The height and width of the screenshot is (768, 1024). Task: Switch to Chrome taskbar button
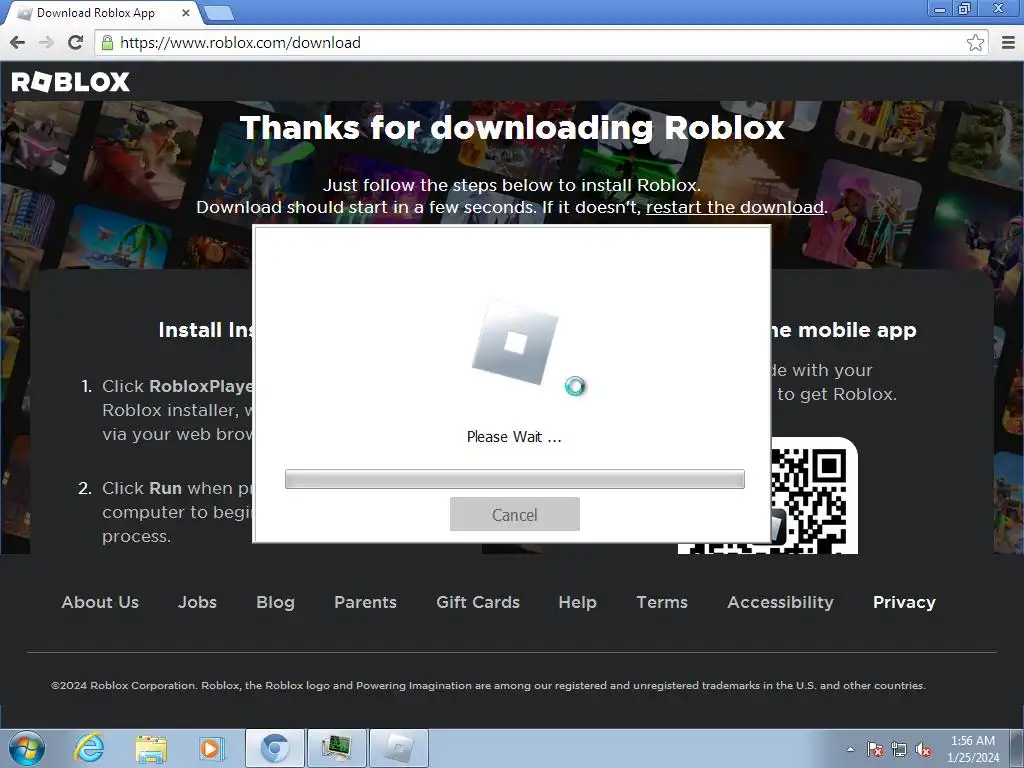click(275, 748)
